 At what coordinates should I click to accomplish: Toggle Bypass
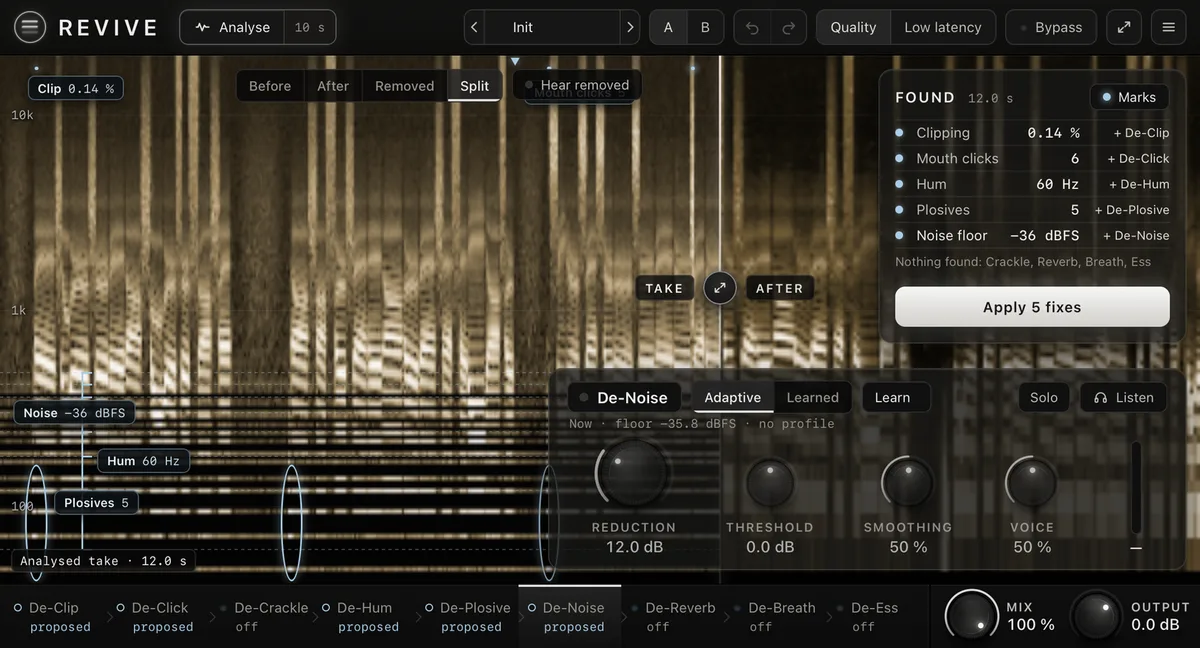pyautogui.click(x=1051, y=27)
